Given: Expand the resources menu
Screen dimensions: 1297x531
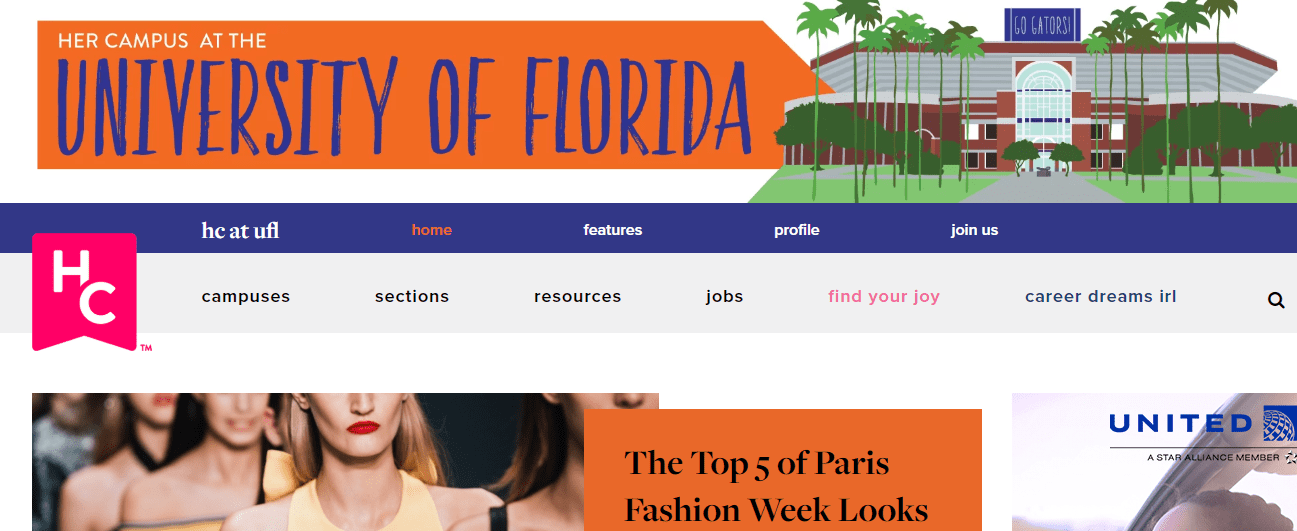Looking at the screenshot, I should pyautogui.click(x=578, y=296).
